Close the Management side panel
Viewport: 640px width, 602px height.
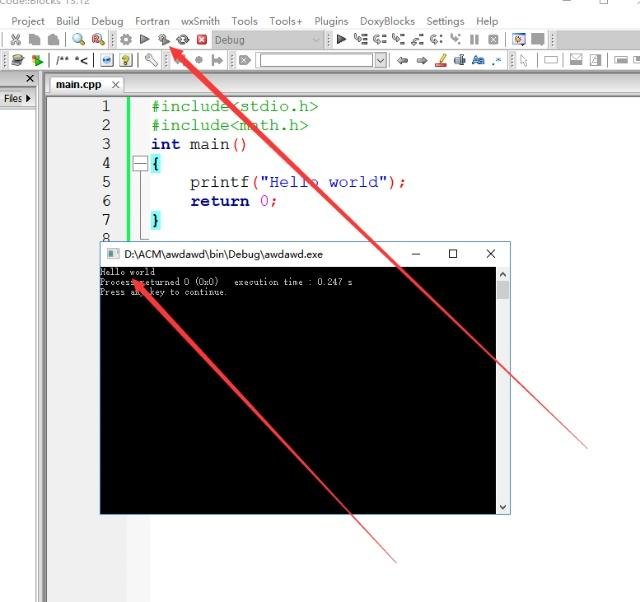click(x=29, y=79)
